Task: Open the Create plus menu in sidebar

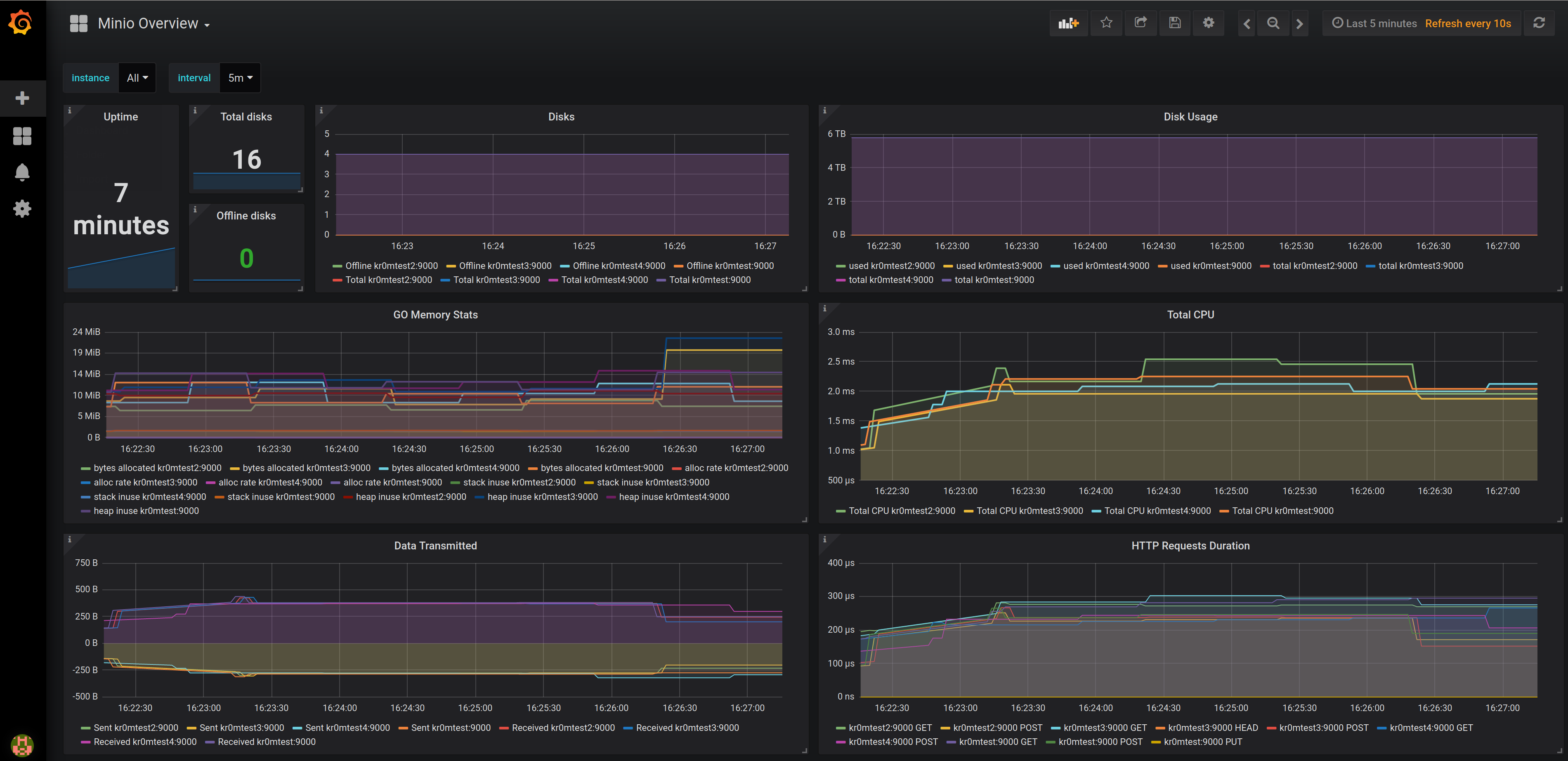Action: [23, 98]
